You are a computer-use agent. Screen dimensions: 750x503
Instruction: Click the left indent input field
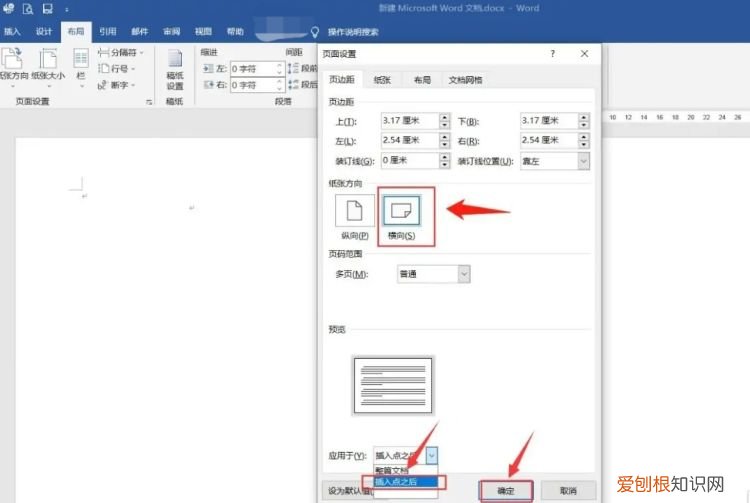253,69
